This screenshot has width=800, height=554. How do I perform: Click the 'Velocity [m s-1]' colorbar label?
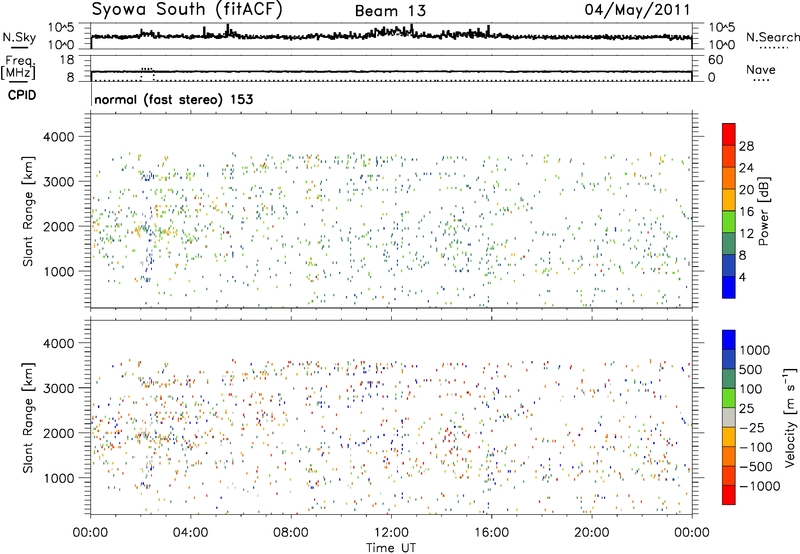click(x=790, y=417)
